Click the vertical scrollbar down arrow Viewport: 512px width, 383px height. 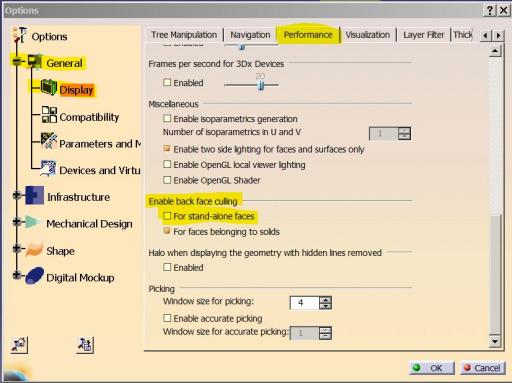click(495, 341)
